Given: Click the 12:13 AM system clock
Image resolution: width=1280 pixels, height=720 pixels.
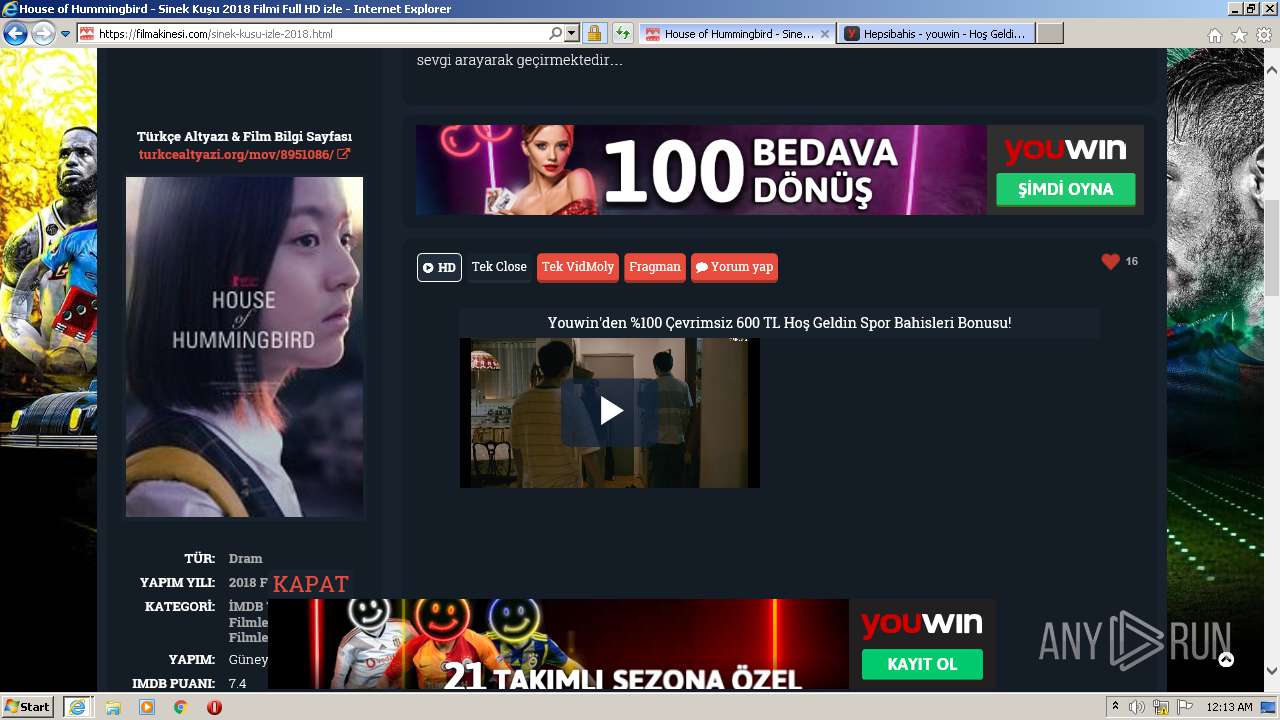Looking at the screenshot, I should pos(1229,707).
